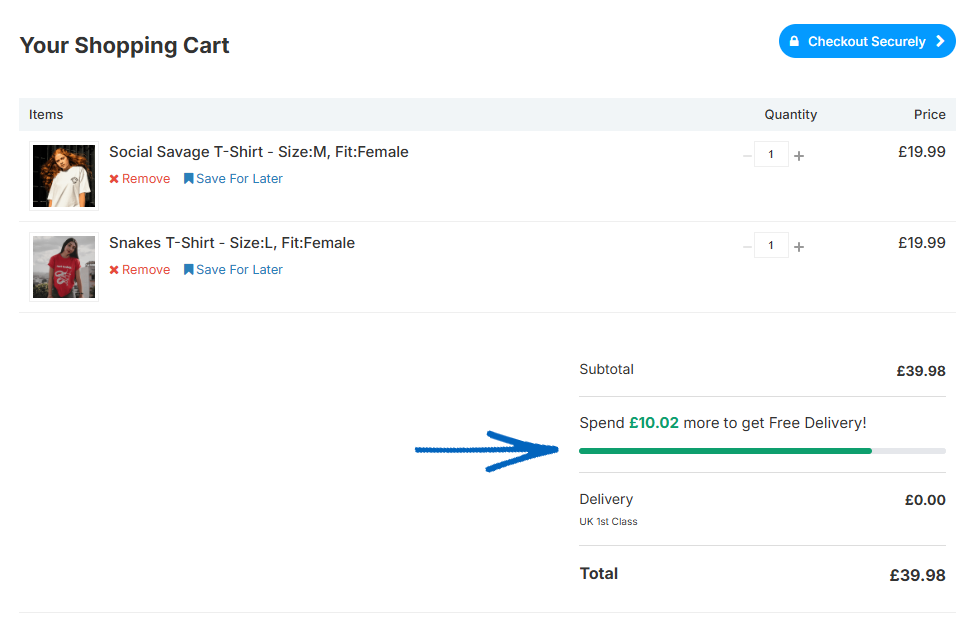Increase Social Savage T-Shirt quantity with plus

click(x=799, y=155)
